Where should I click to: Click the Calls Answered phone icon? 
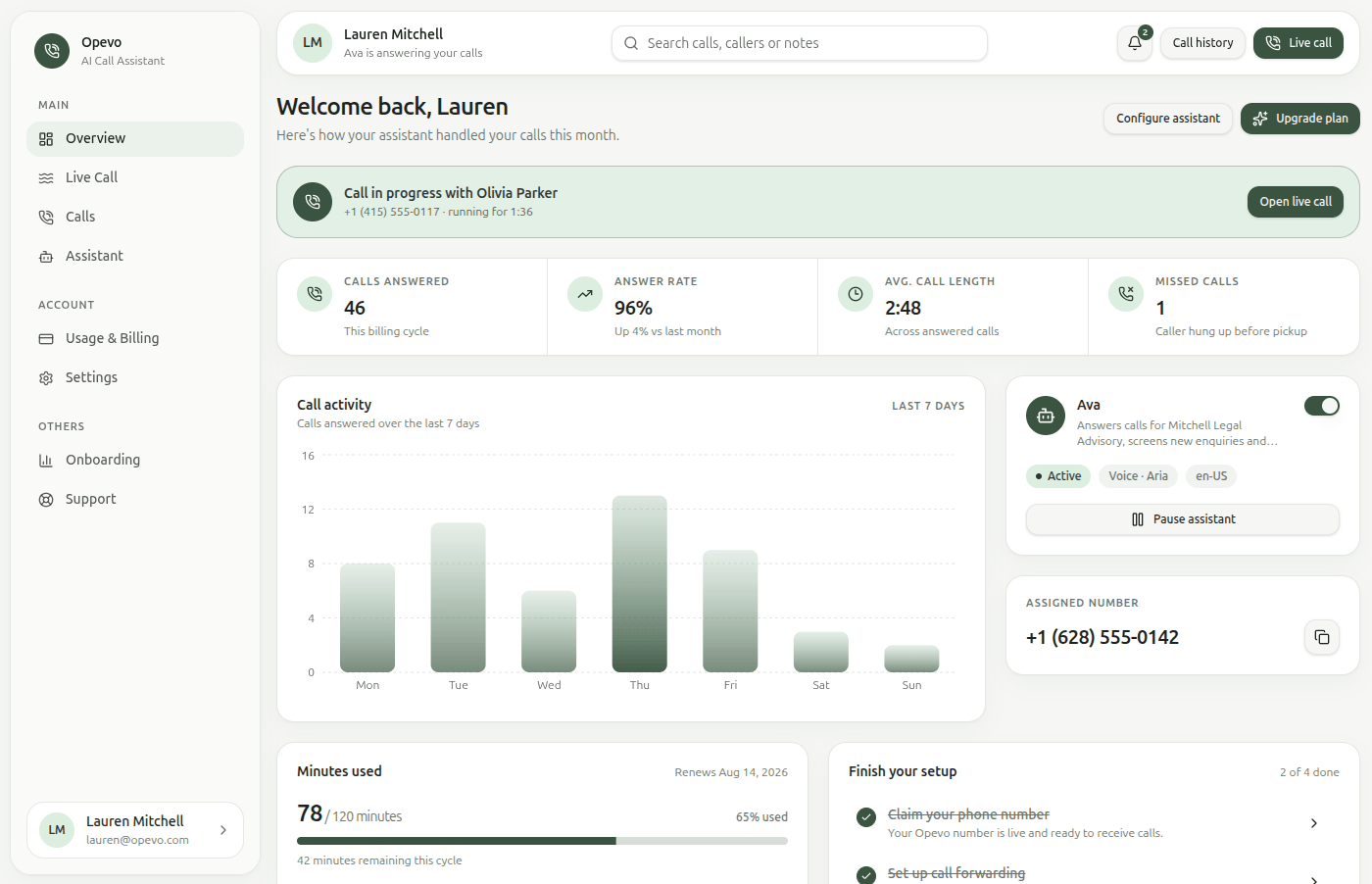(x=315, y=293)
